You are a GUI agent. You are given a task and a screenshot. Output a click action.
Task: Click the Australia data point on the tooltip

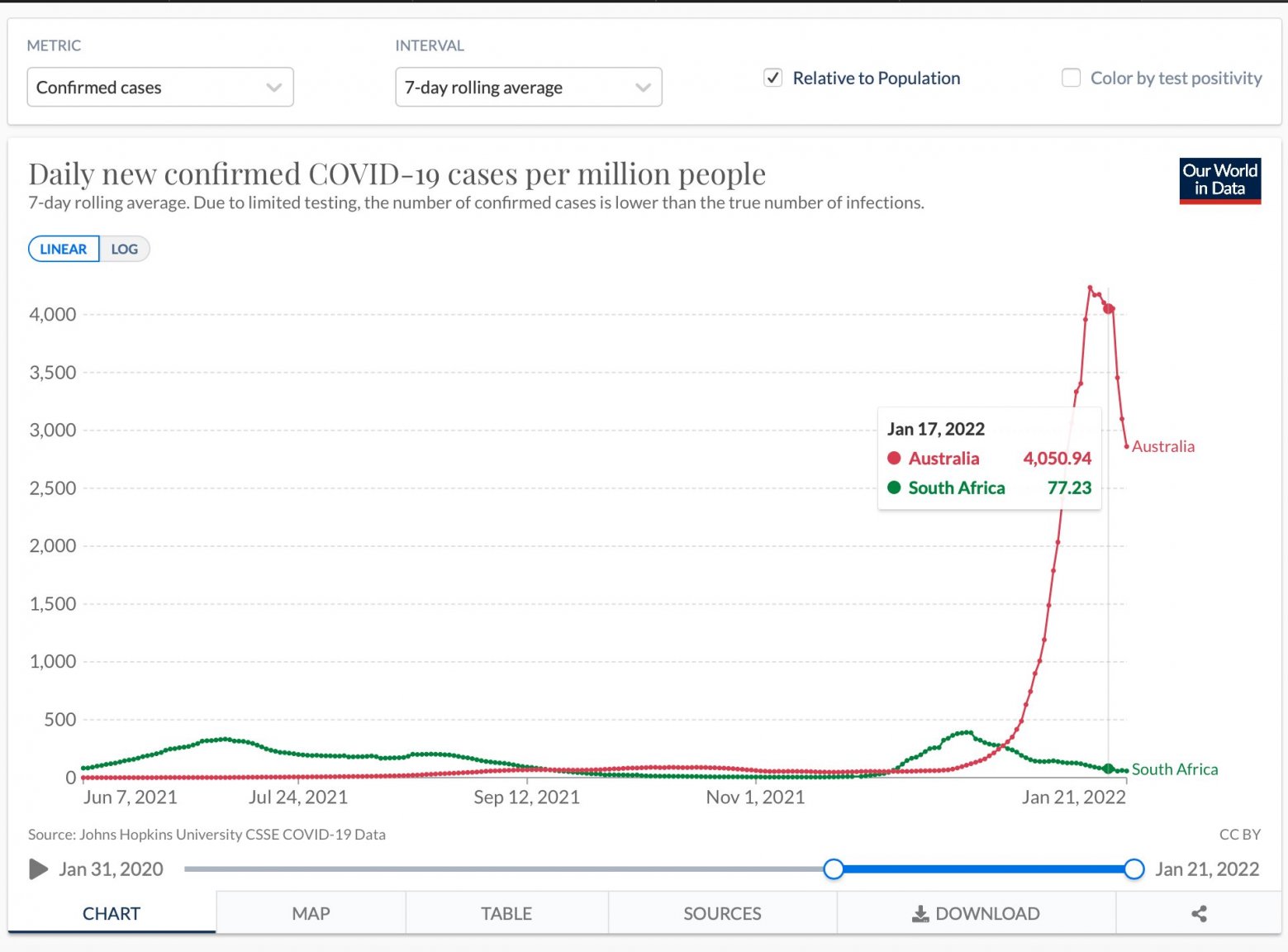(x=895, y=459)
